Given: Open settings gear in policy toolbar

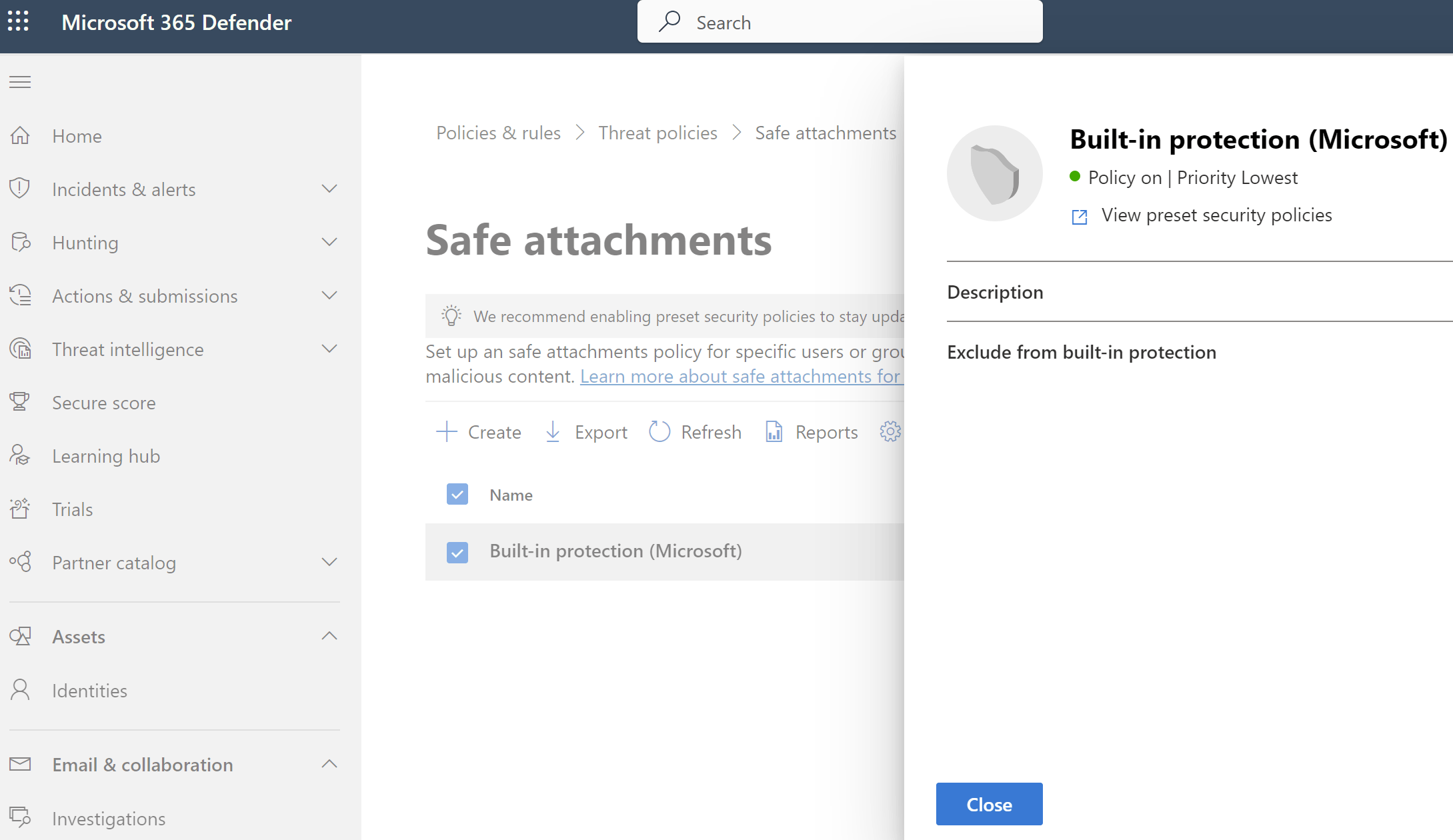Looking at the screenshot, I should pyautogui.click(x=890, y=432).
